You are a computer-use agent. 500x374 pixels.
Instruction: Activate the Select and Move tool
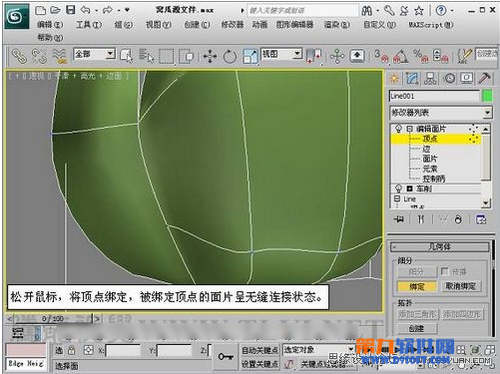pyautogui.click(x=210, y=56)
